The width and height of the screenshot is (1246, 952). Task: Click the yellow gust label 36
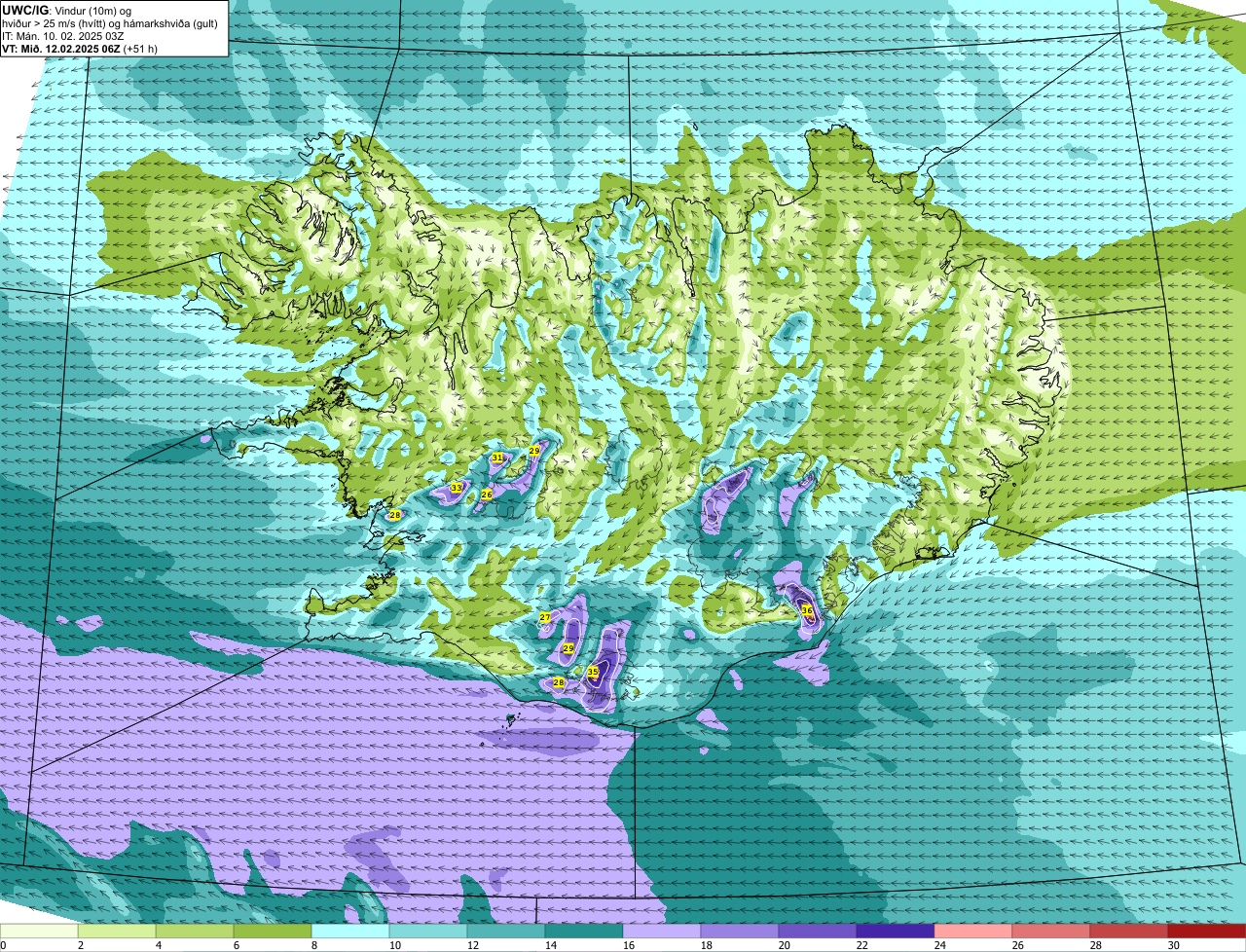[x=806, y=610]
